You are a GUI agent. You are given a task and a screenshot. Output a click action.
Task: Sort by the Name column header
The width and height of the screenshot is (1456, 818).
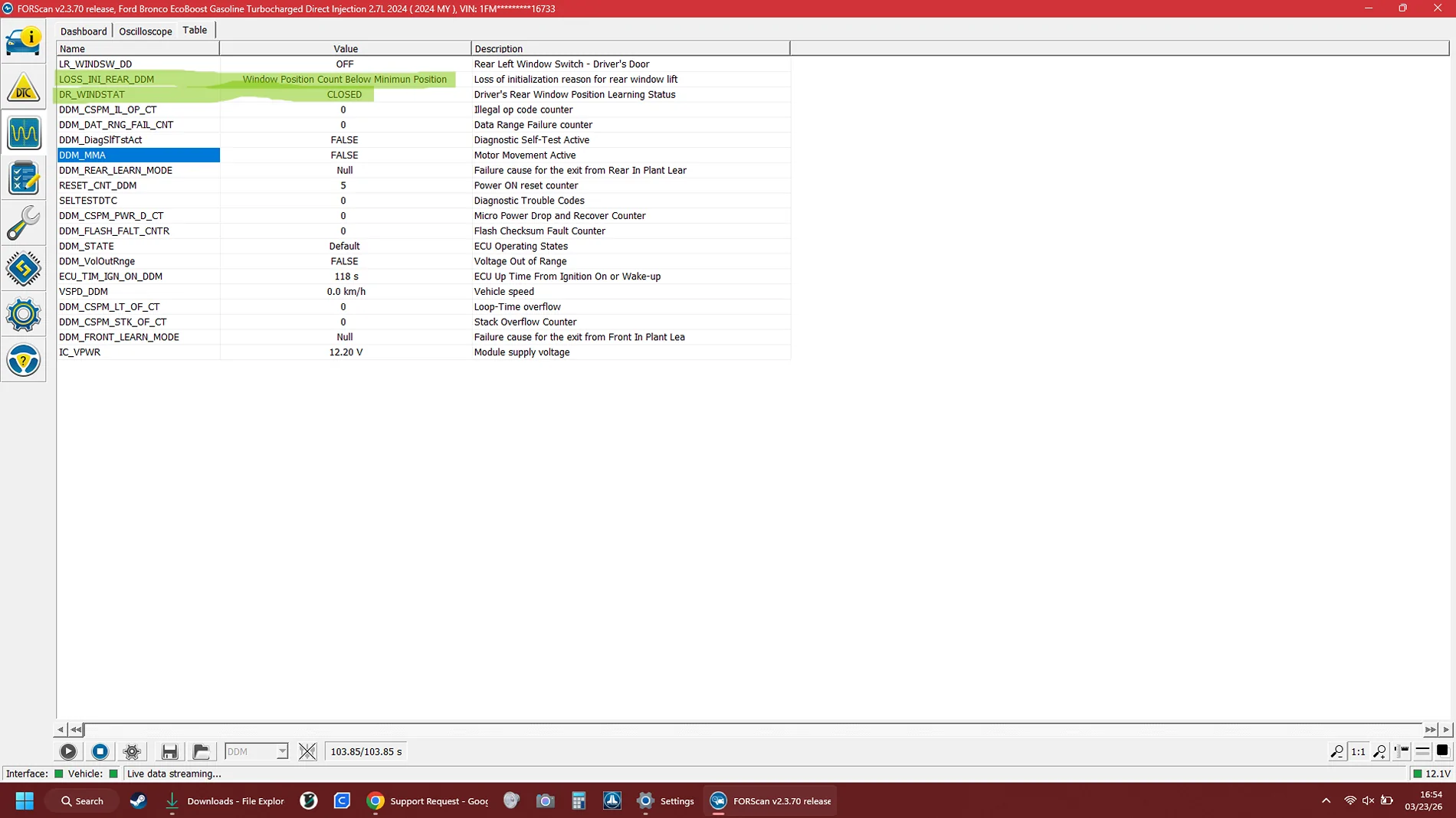pyautogui.click(x=138, y=48)
